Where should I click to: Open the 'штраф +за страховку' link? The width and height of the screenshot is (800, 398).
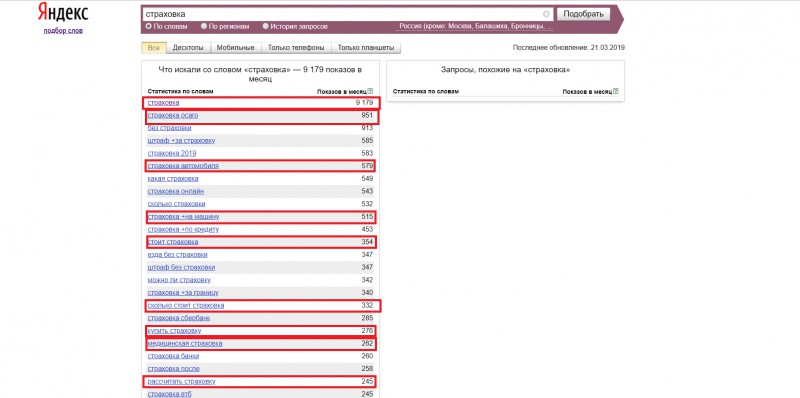click(x=181, y=141)
